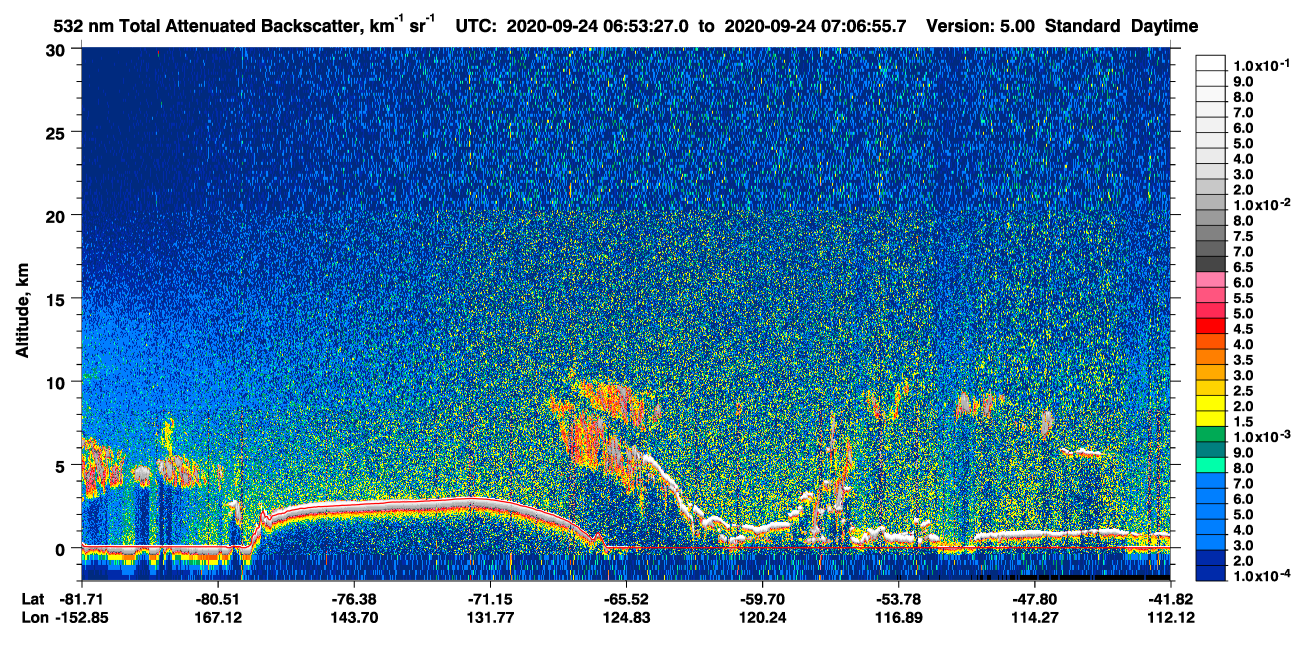Pick the darkest blue swatch at the colorbar bottom
Screen dimensions: 1300x667
(x=1211, y=574)
